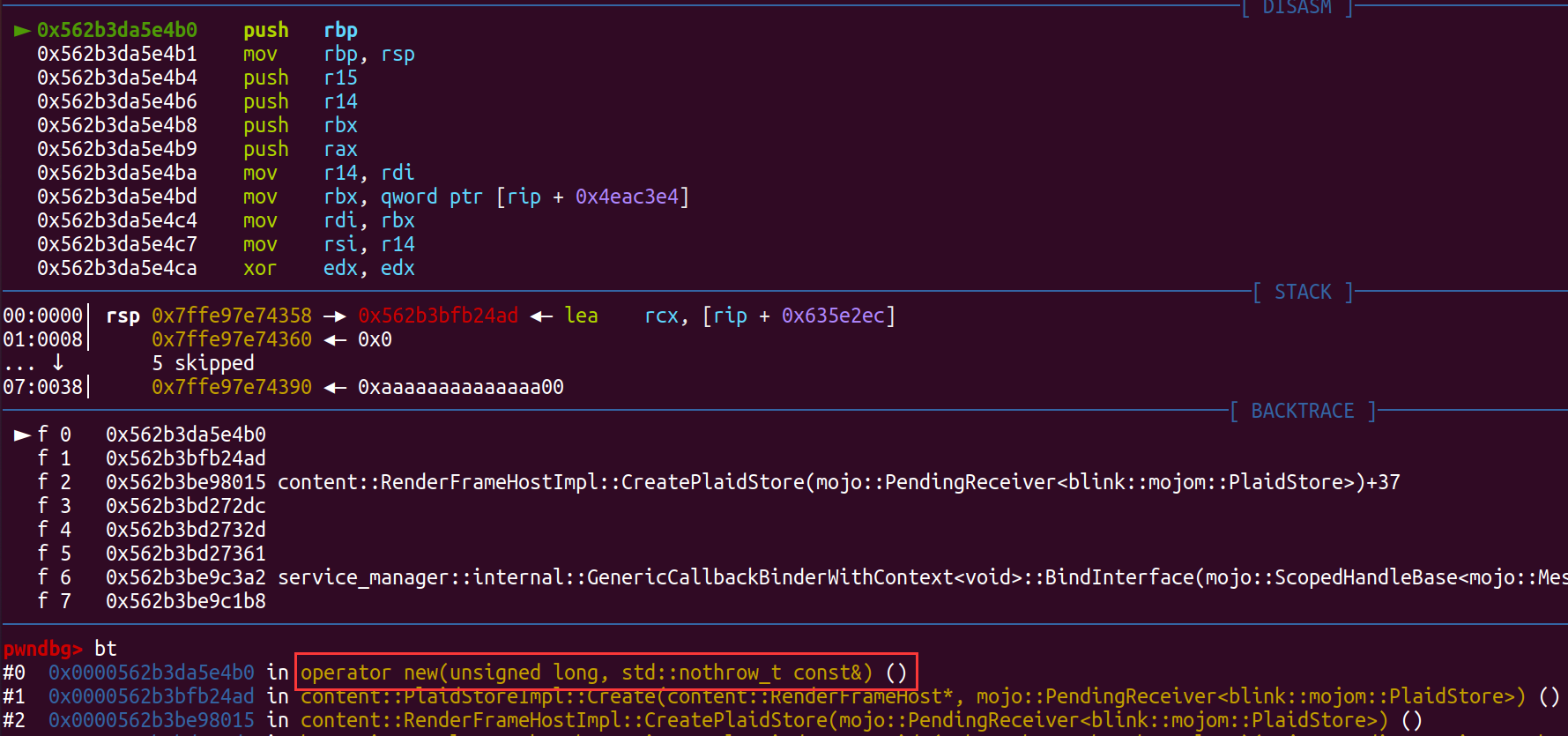Click the right arrow after 0x7ffe97e74358
This screenshot has height=736, width=1568.
[334, 316]
